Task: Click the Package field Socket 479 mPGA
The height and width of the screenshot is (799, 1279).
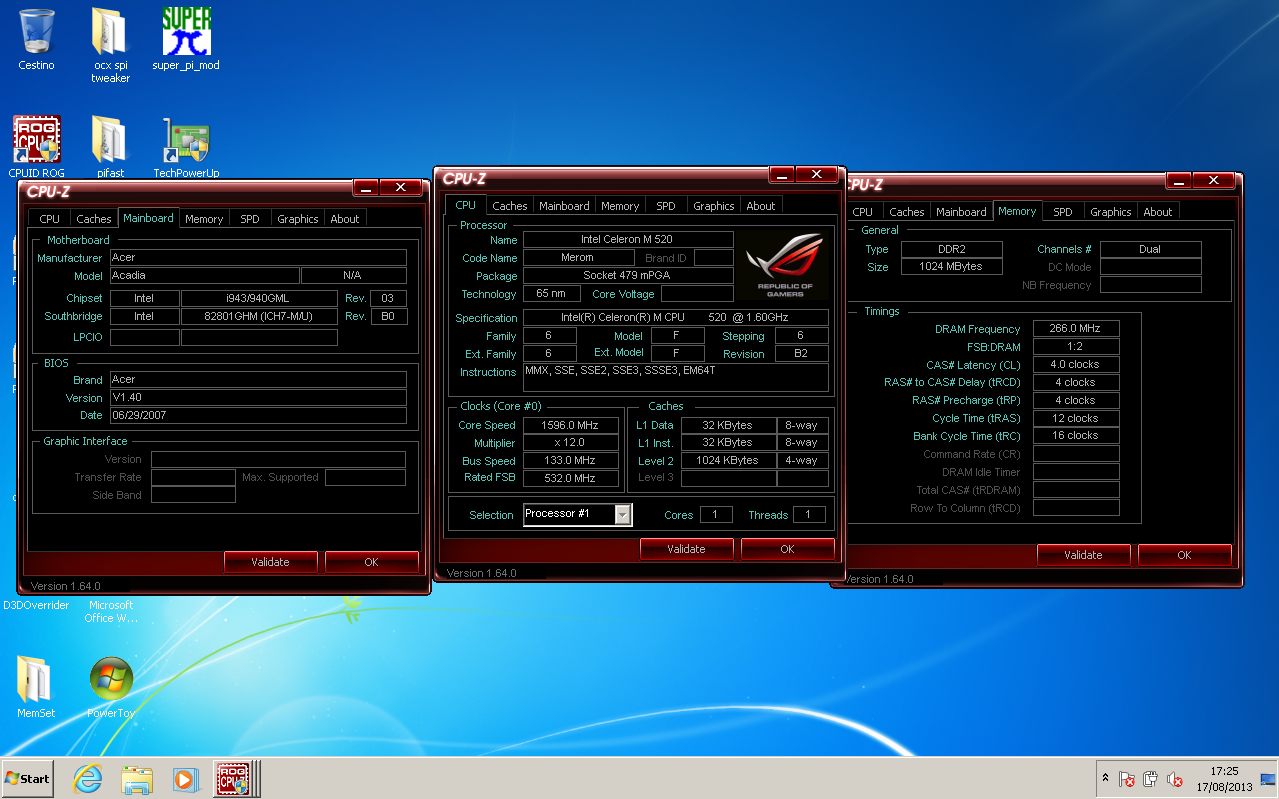Action: pos(628,276)
